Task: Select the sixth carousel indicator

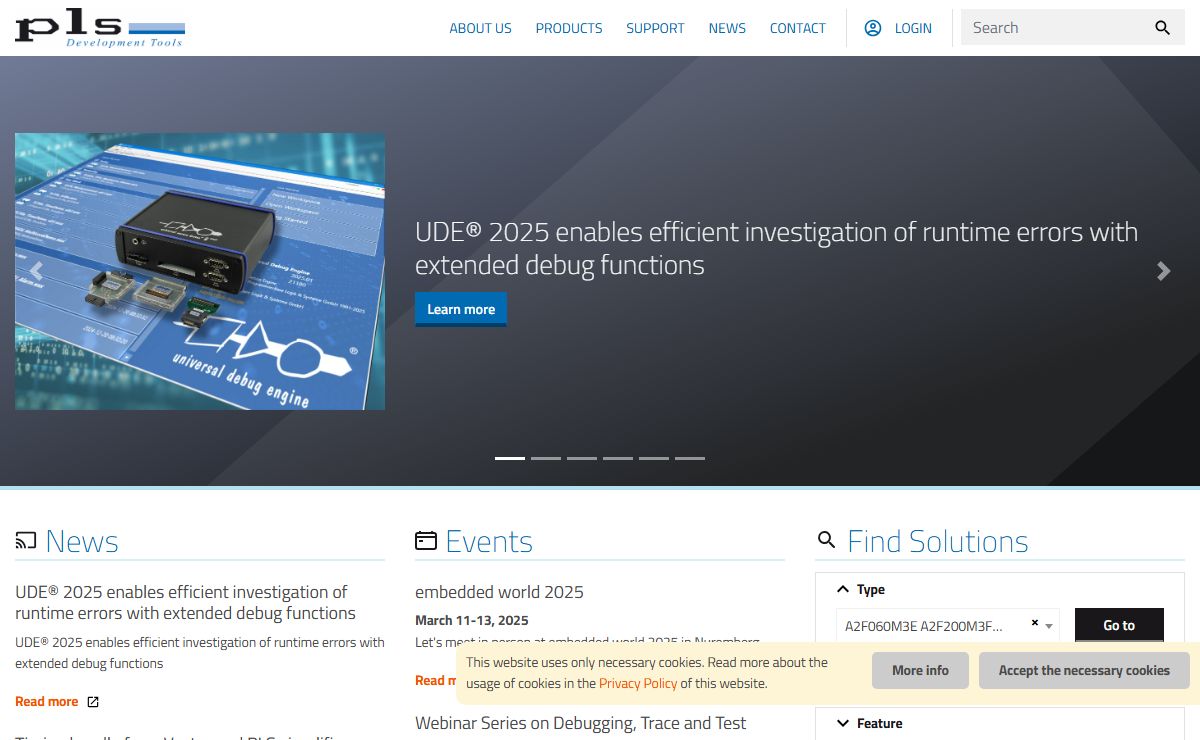Action: click(x=690, y=458)
